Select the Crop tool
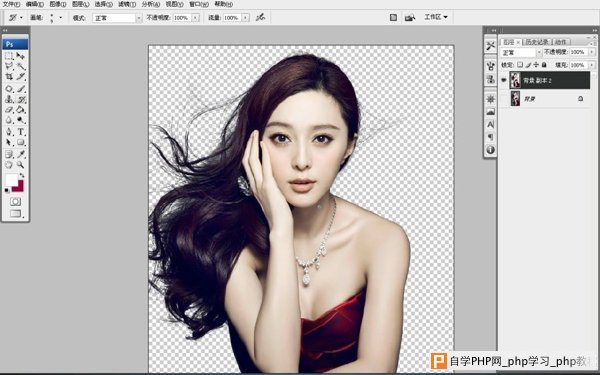 9,77
